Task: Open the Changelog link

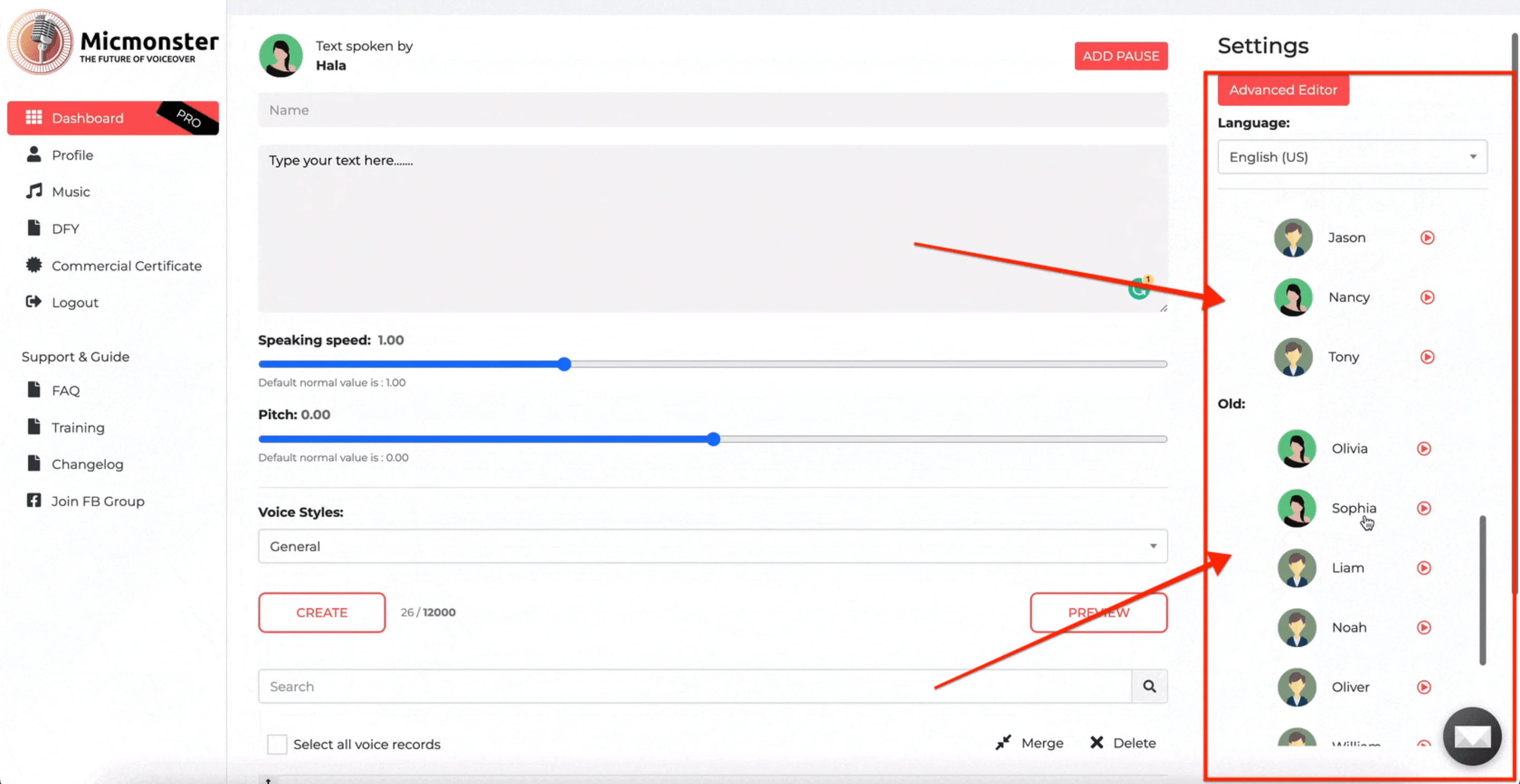Action: point(87,464)
